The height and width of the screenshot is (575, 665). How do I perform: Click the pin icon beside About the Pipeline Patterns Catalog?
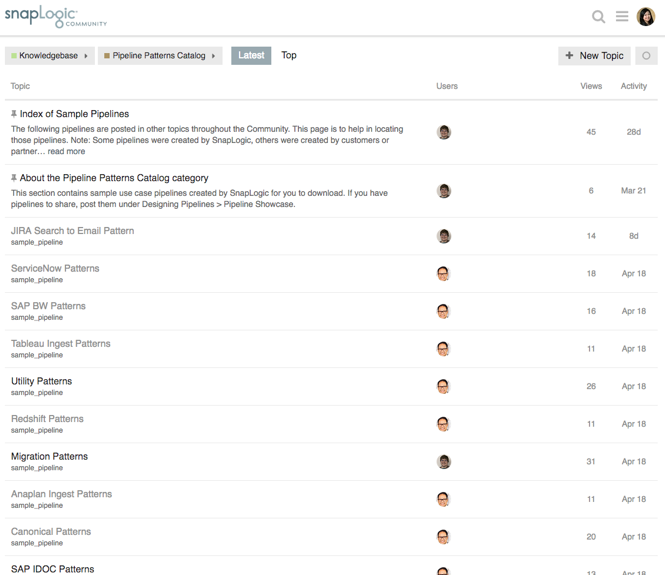[x=14, y=178]
